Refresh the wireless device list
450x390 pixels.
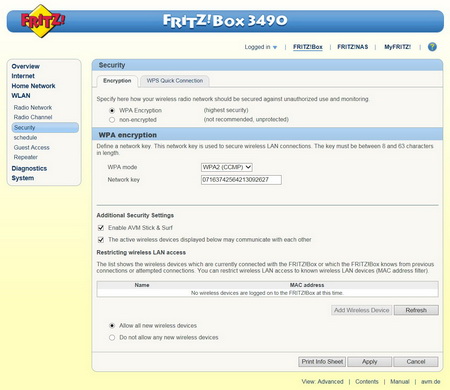(416, 310)
